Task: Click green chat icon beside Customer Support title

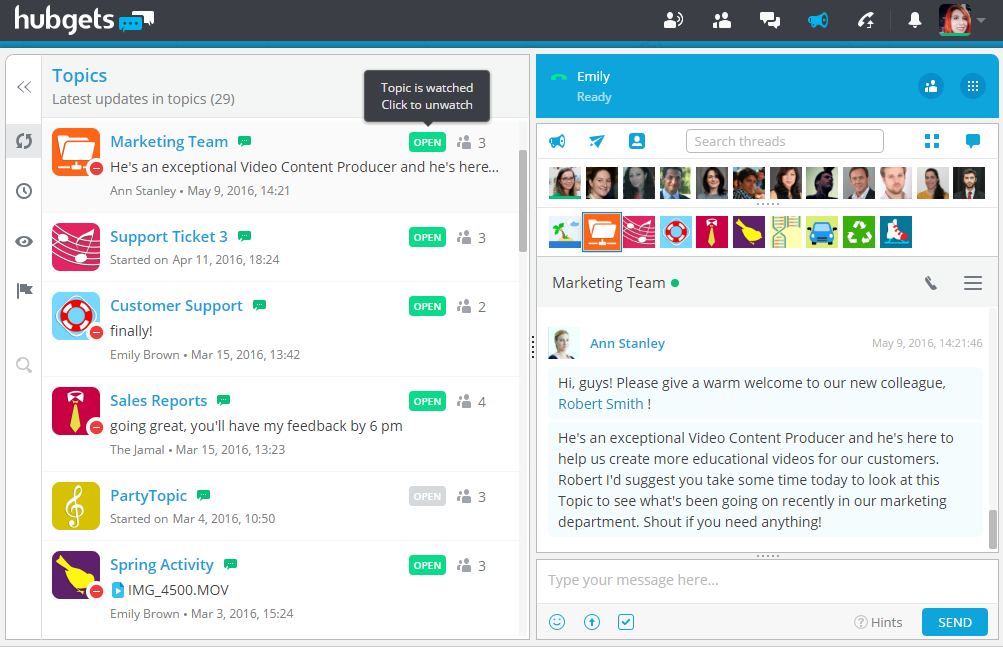Action: pyautogui.click(x=259, y=305)
